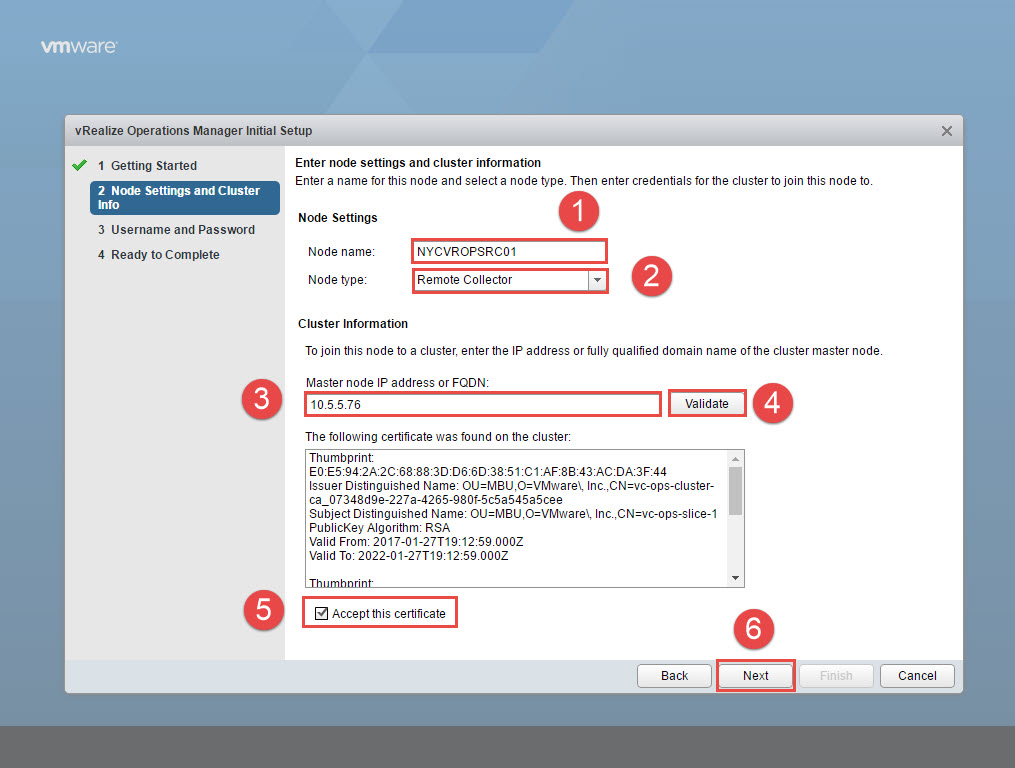1015x768 pixels.
Task: Click the thumbprint value starting E0:E5:94
Action: click(x=487, y=472)
